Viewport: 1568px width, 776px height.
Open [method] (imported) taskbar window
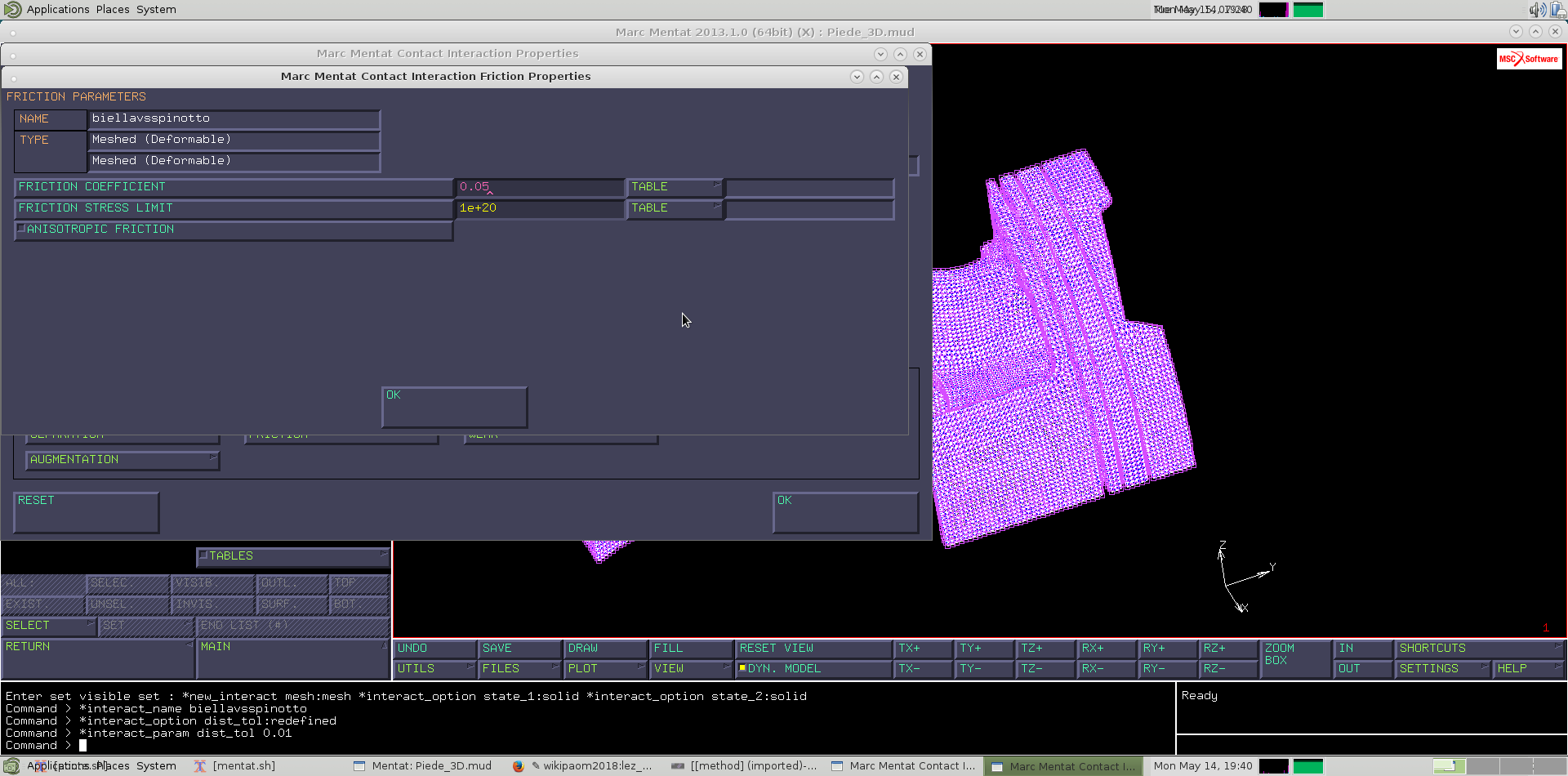[743, 766]
